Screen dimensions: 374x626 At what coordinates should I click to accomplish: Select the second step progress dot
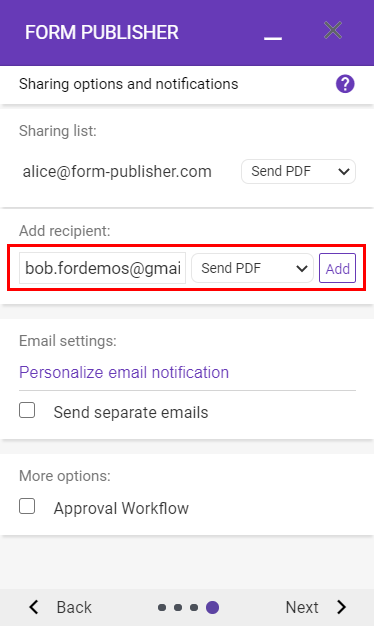178,607
